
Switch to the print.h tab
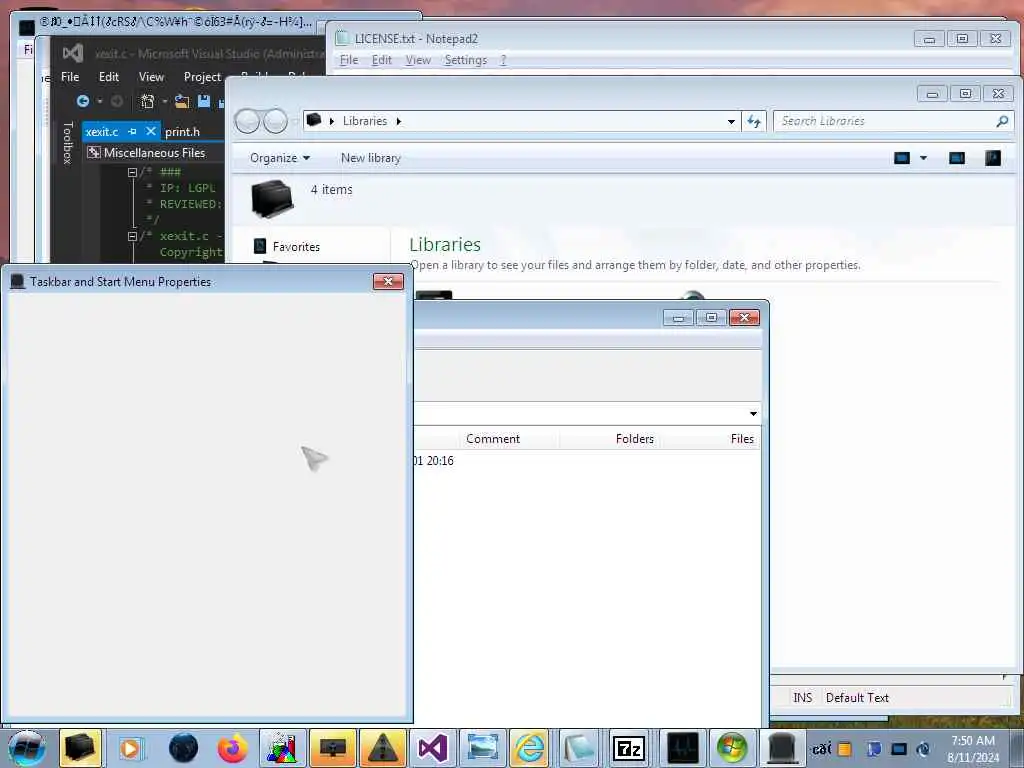pyautogui.click(x=182, y=132)
